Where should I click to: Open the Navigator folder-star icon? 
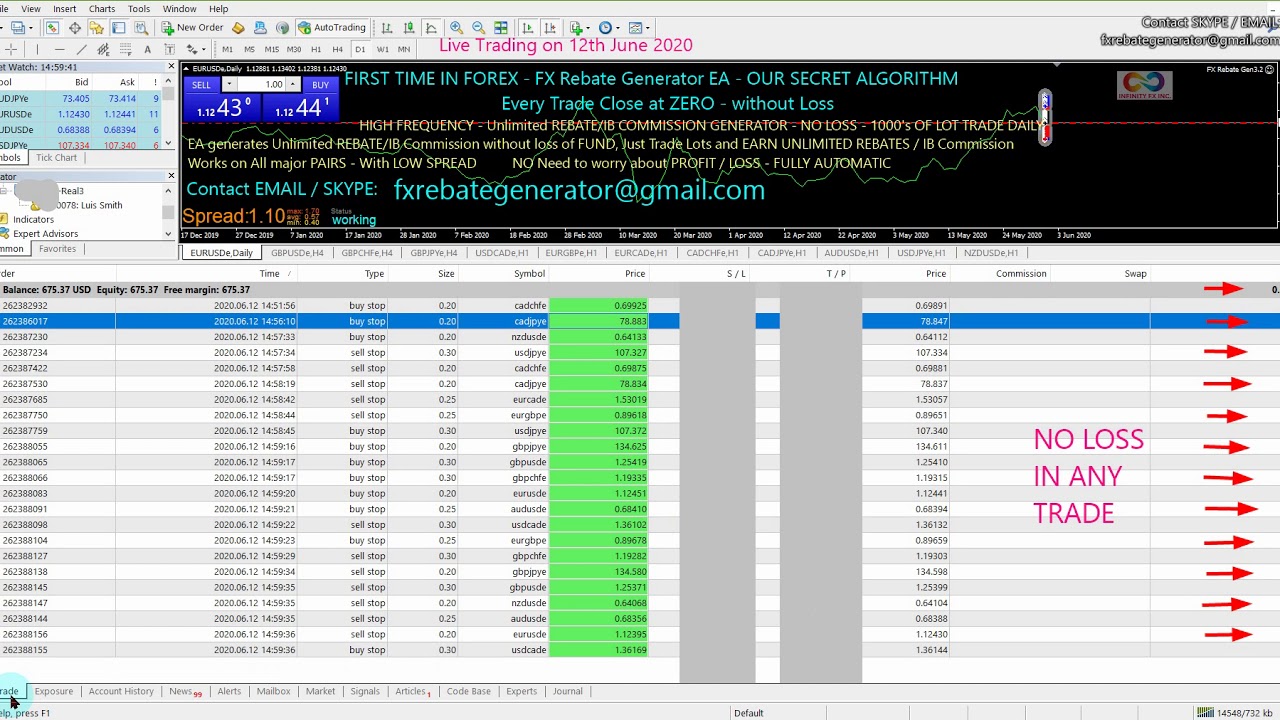[96, 28]
